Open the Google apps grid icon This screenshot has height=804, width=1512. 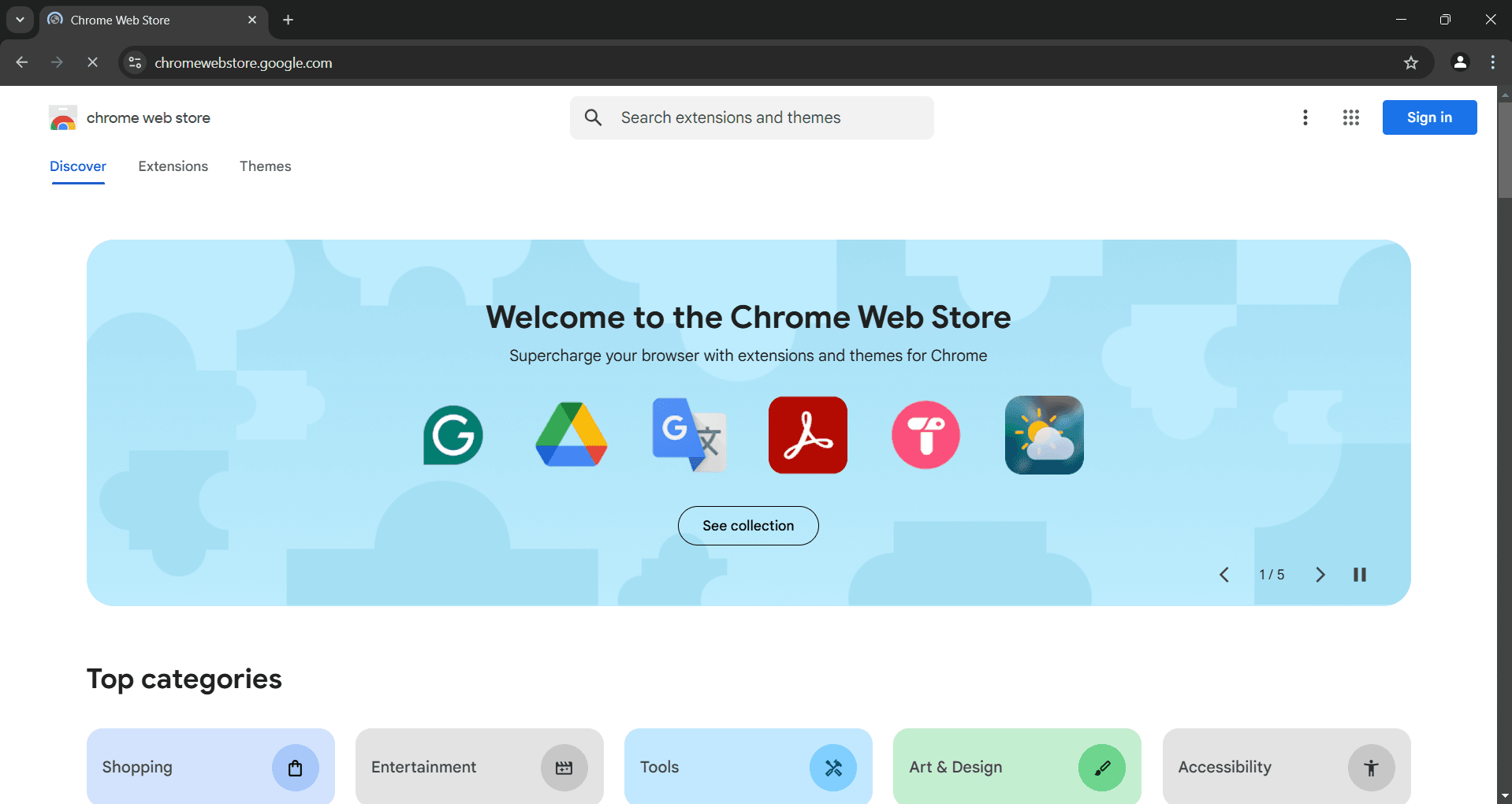(x=1350, y=117)
